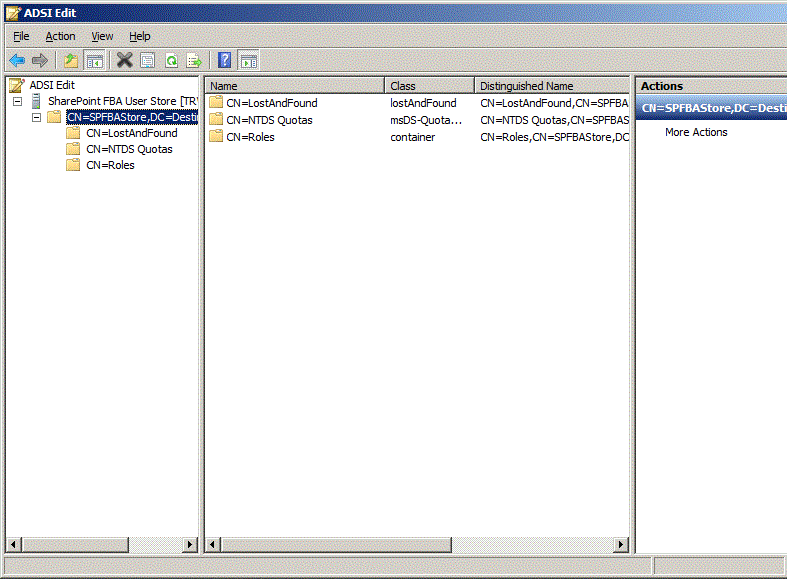Click list pane scrollbar right arrow
787x579 pixels.
(621, 544)
